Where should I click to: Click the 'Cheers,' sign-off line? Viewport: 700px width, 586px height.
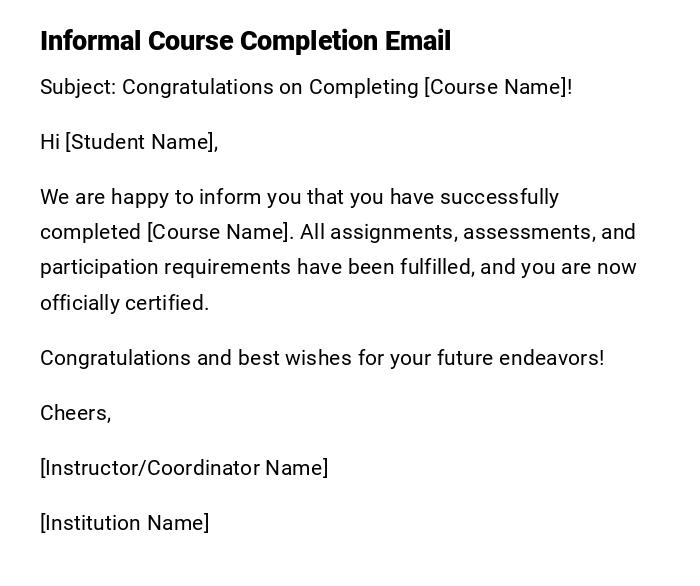click(75, 413)
